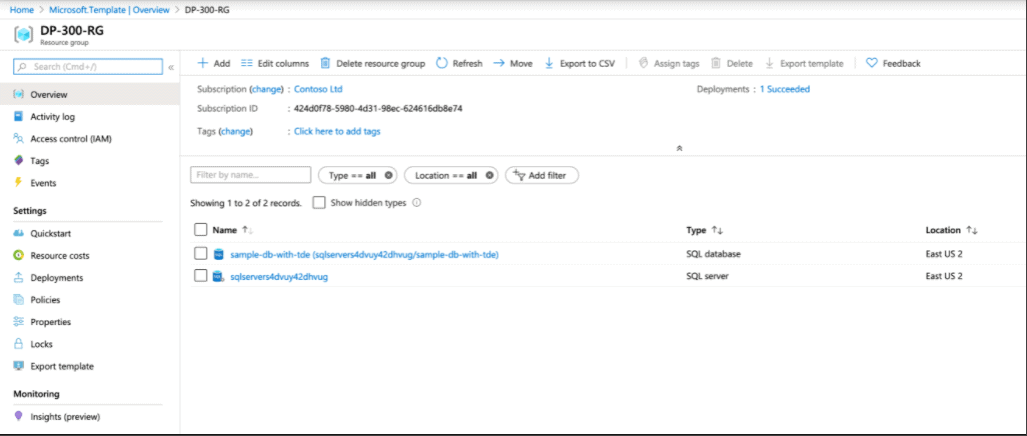This screenshot has height=436, width=1027.
Task: Click the Feedback heart icon
Action: 871,63
